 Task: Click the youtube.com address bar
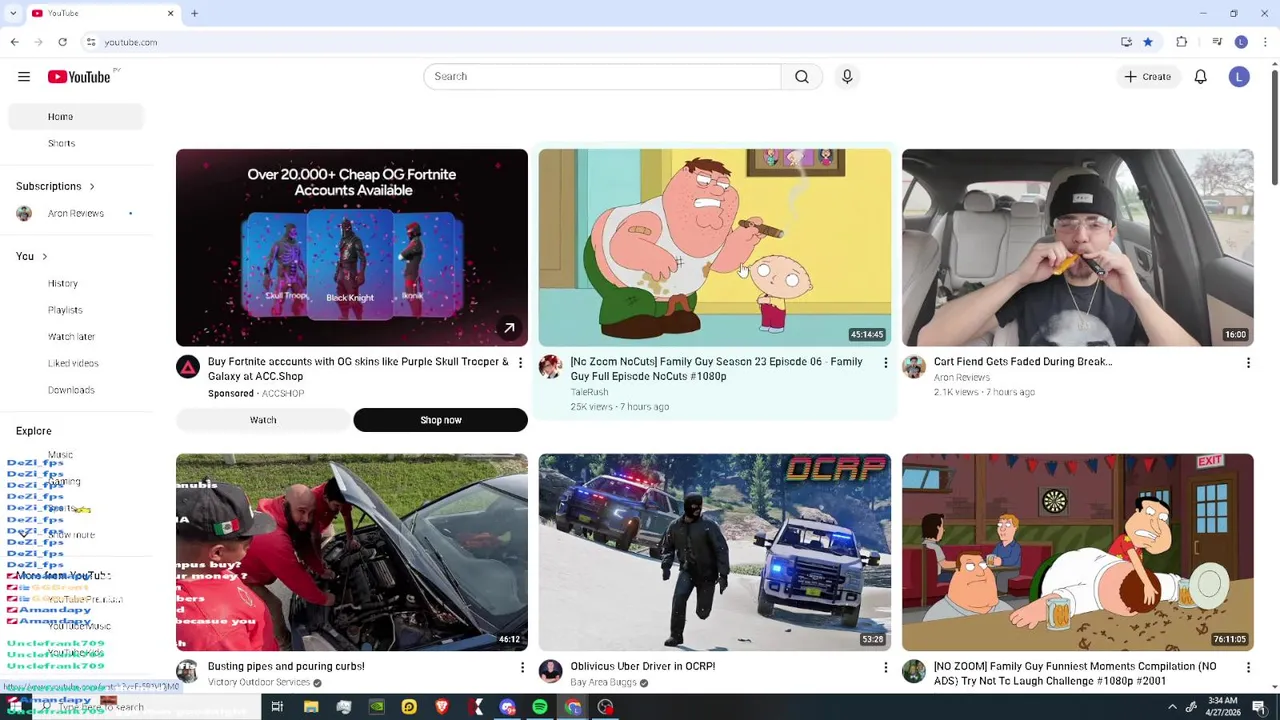click(x=600, y=42)
